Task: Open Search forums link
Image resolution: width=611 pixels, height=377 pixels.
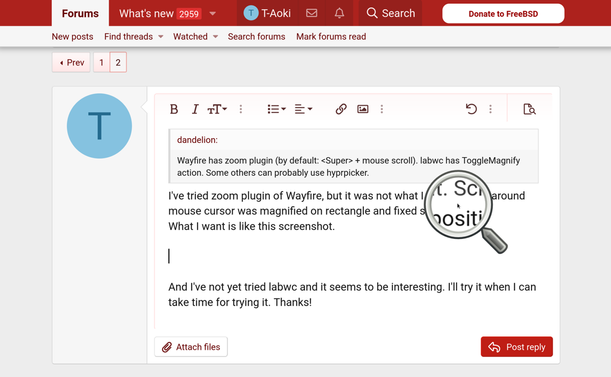Action: coord(256,37)
